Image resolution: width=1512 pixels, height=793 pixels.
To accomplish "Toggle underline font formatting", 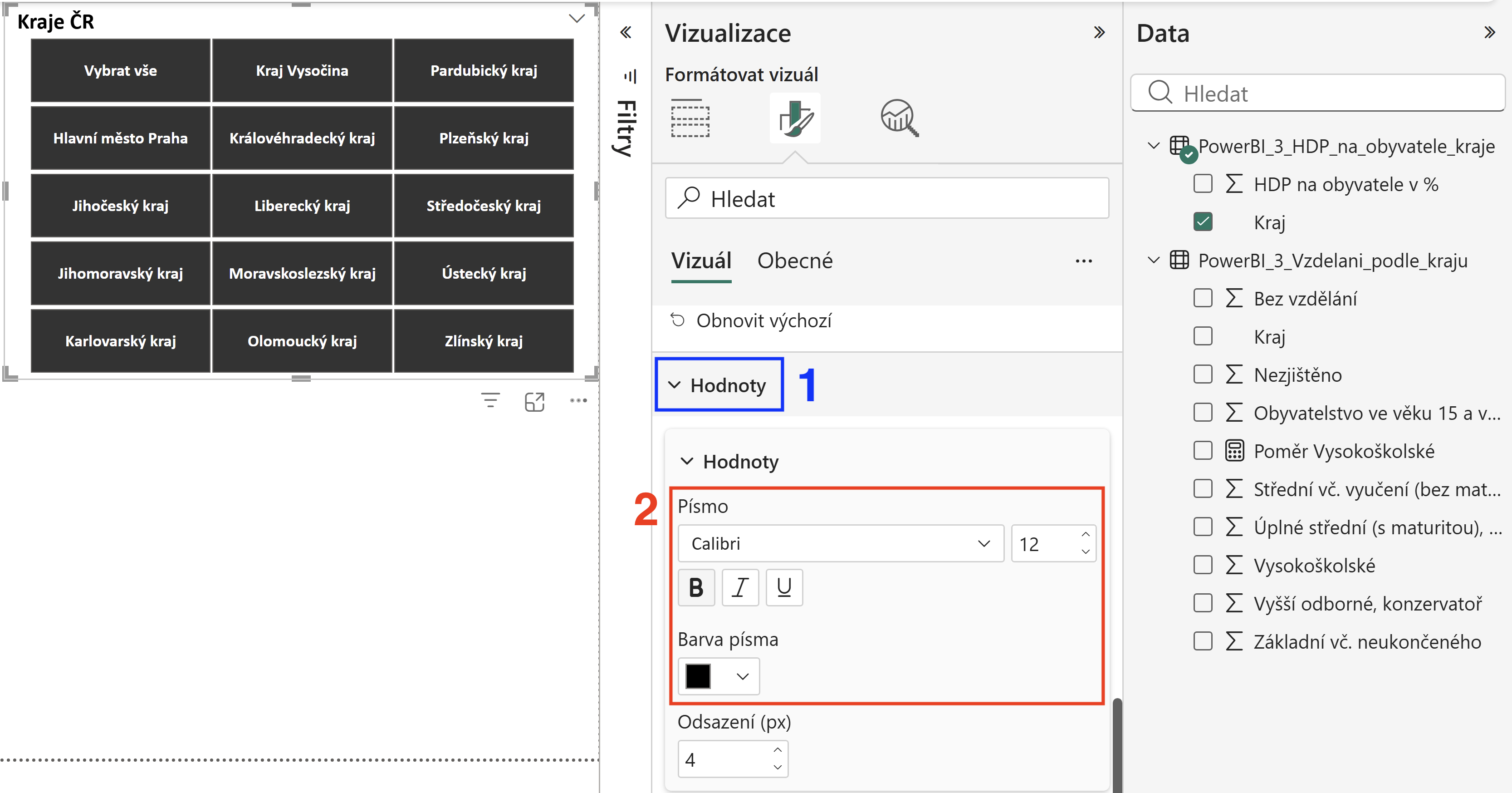I will (x=784, y=587).
